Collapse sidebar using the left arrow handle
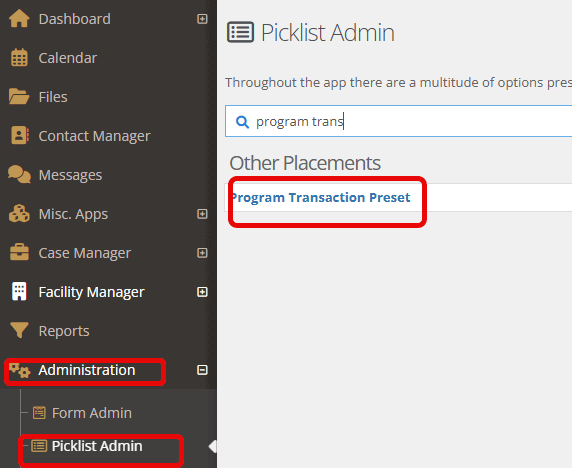The height and width of the screenshot is (468, 572). coord(213,446)
